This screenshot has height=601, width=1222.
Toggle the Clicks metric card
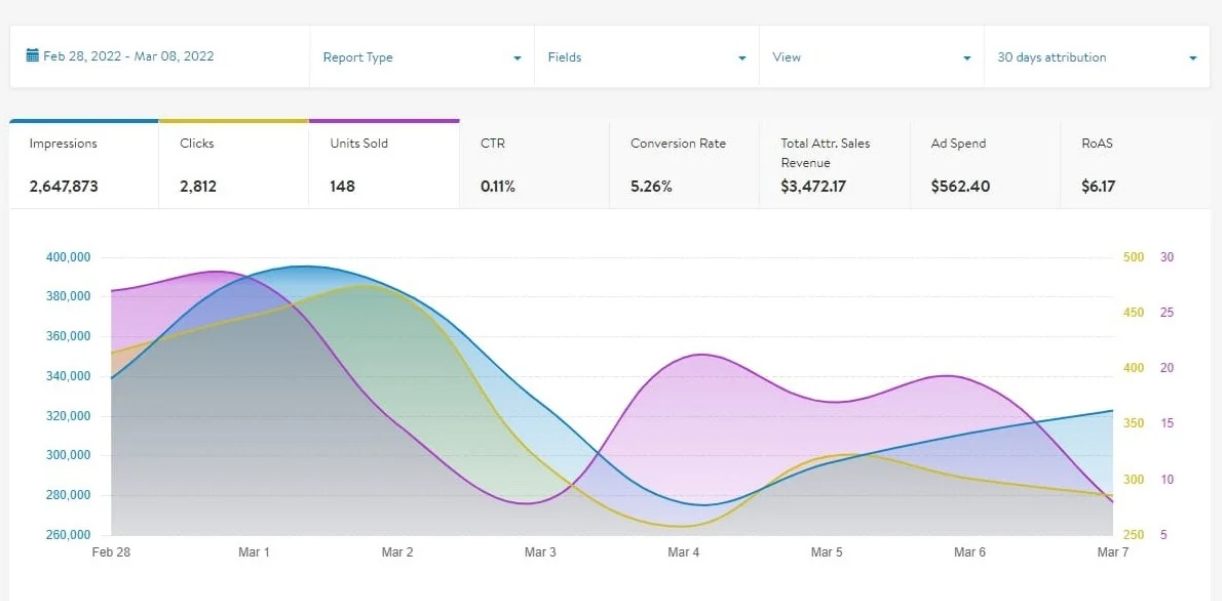point(234,165)
